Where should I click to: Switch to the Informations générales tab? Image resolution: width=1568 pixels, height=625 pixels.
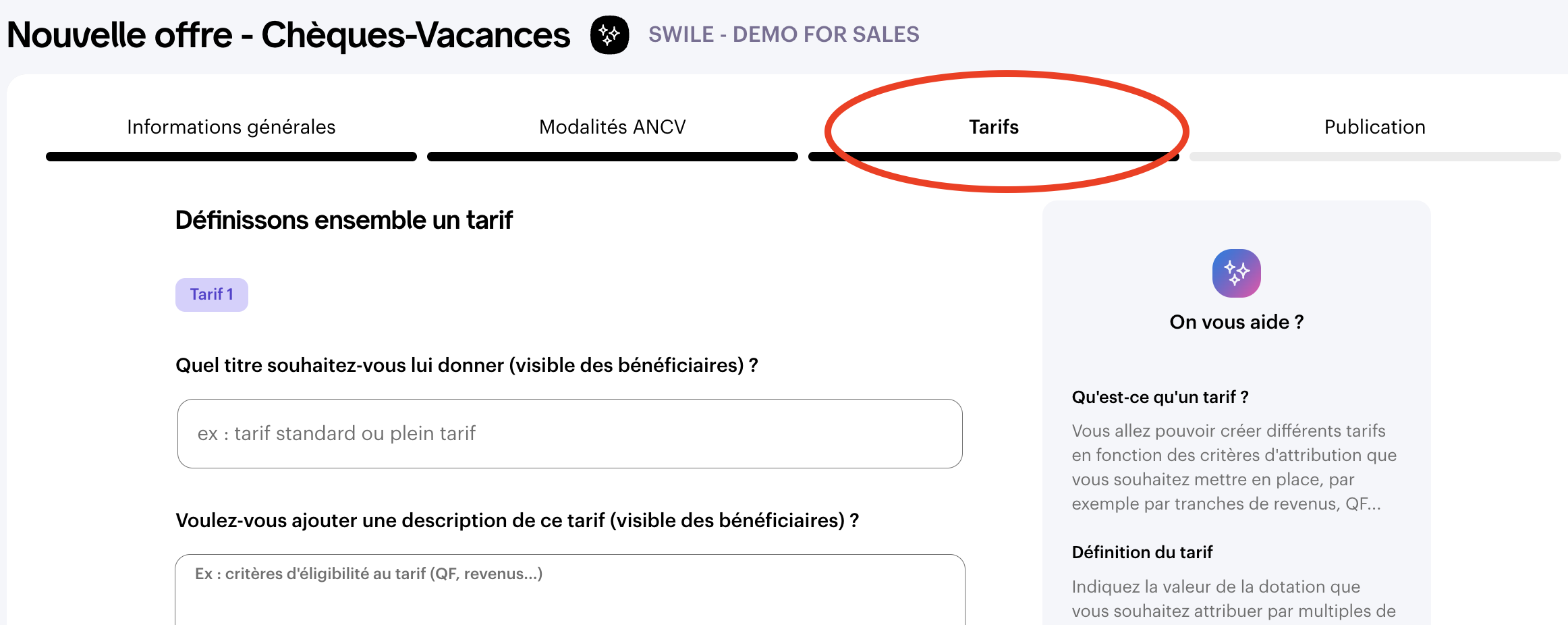pyautogui.click(x=231, y=127)
